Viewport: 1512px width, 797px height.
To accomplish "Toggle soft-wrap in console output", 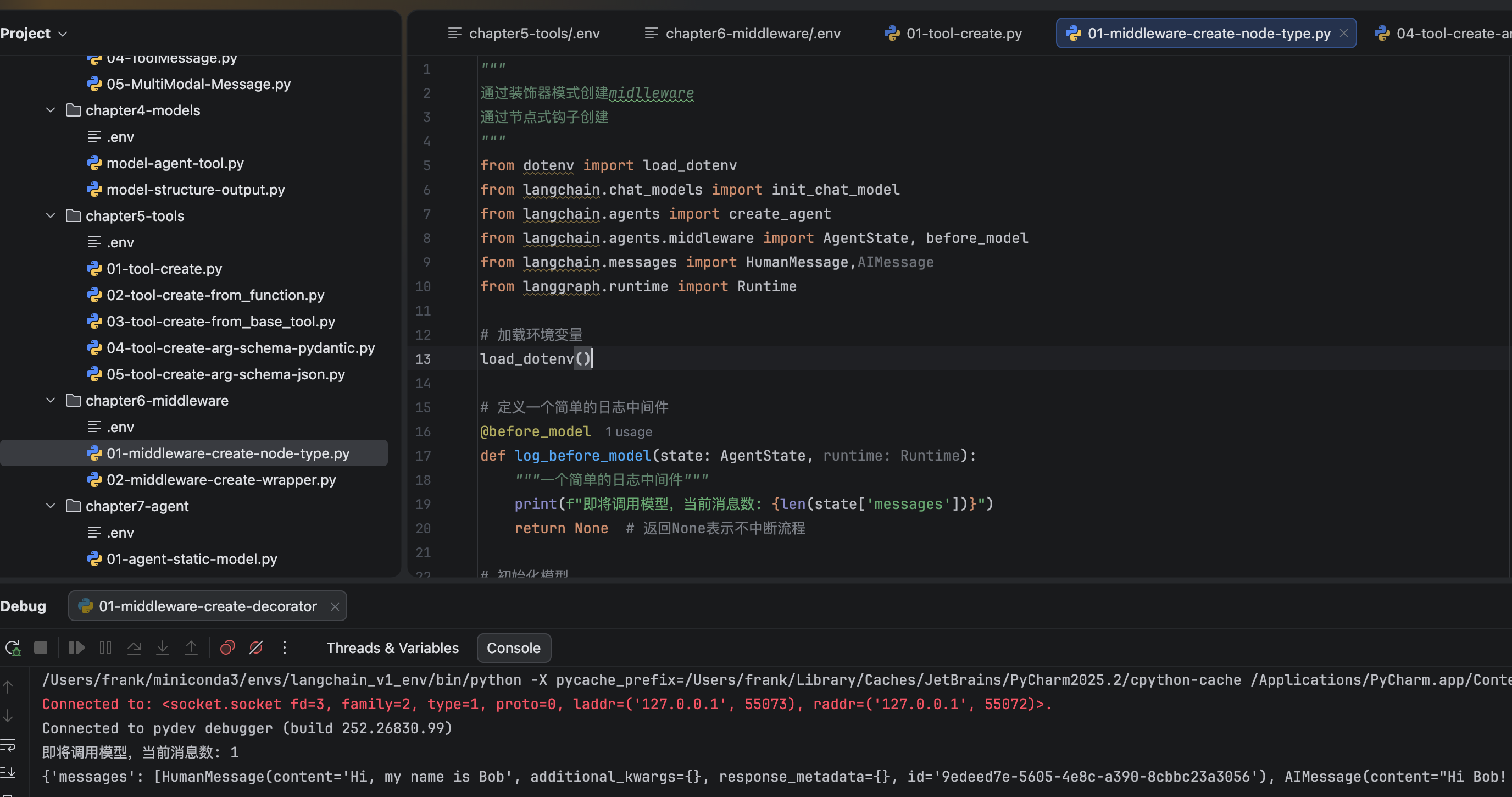I will click(8, 745).
